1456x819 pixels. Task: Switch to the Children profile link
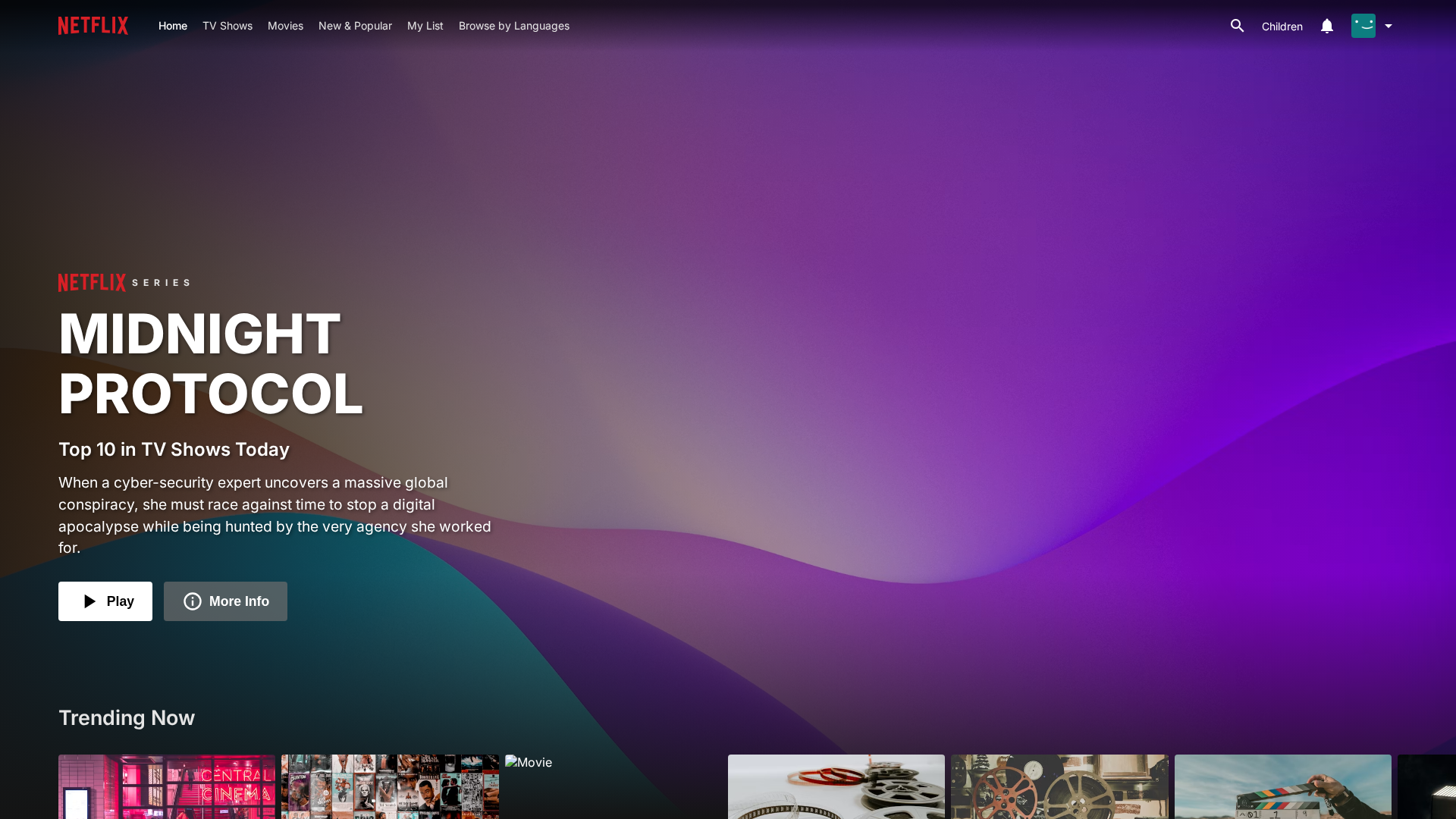click(x=1282, y=27)
